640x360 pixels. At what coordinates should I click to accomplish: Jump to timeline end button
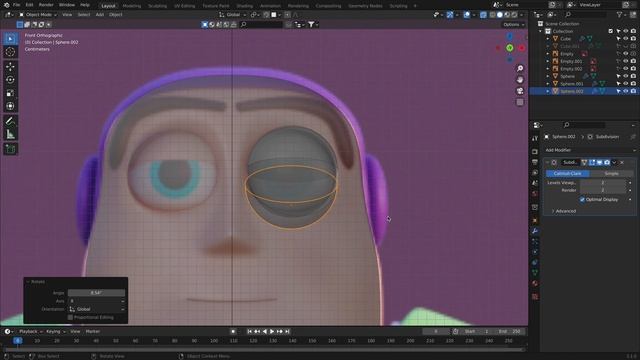tap(287, 331)
